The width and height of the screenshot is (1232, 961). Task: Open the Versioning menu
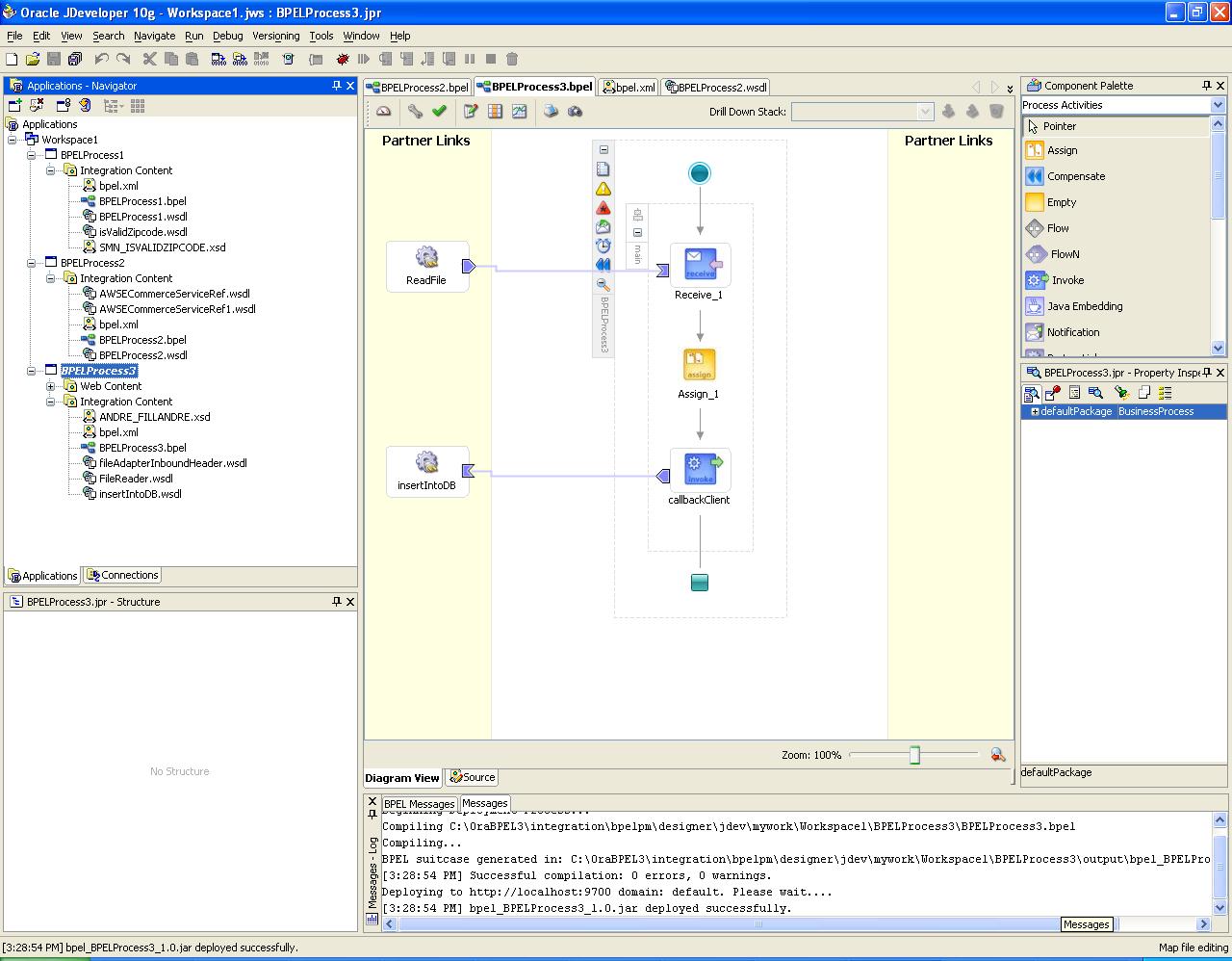pos(275,36)
